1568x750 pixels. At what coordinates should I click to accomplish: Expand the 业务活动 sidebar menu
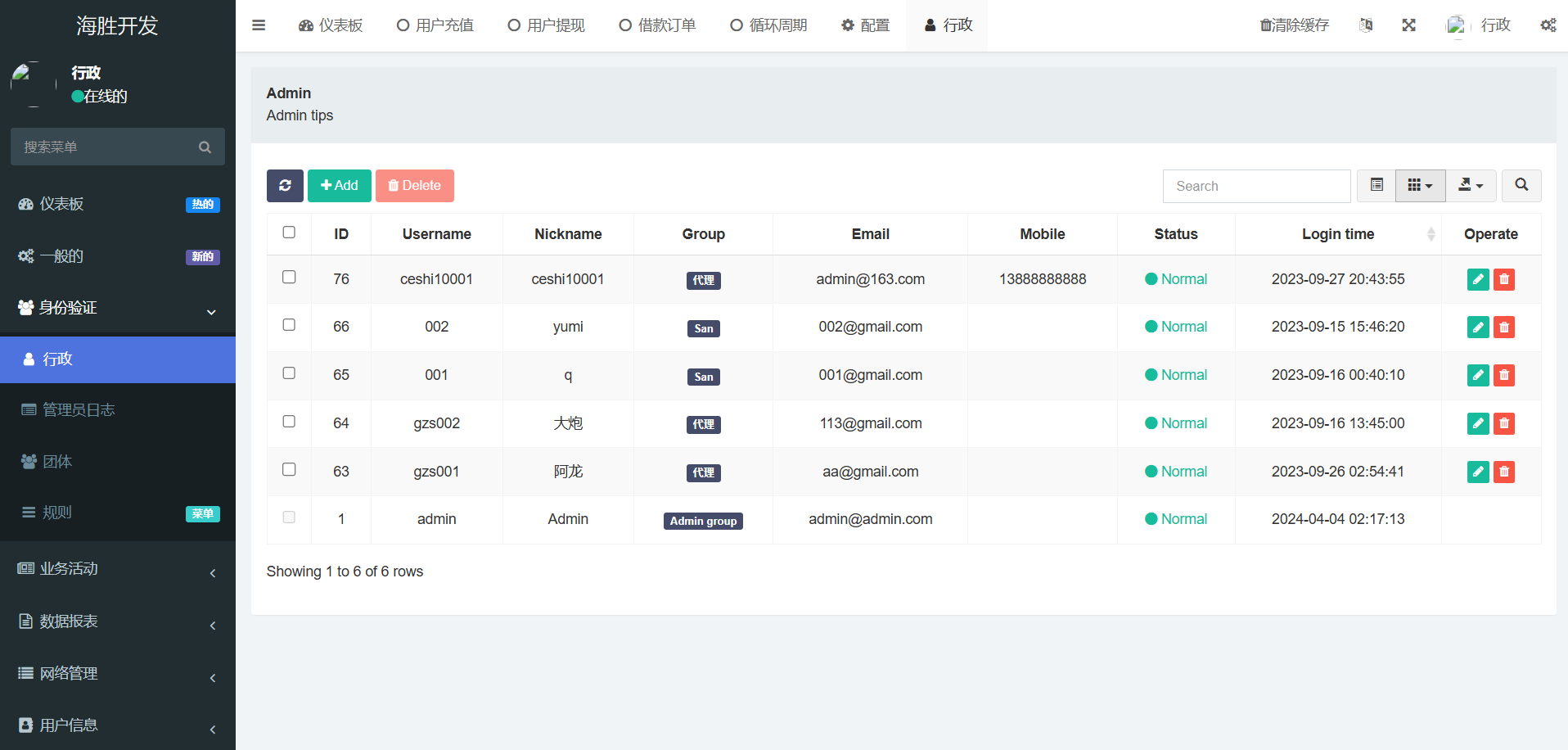(x=118, y=569)
